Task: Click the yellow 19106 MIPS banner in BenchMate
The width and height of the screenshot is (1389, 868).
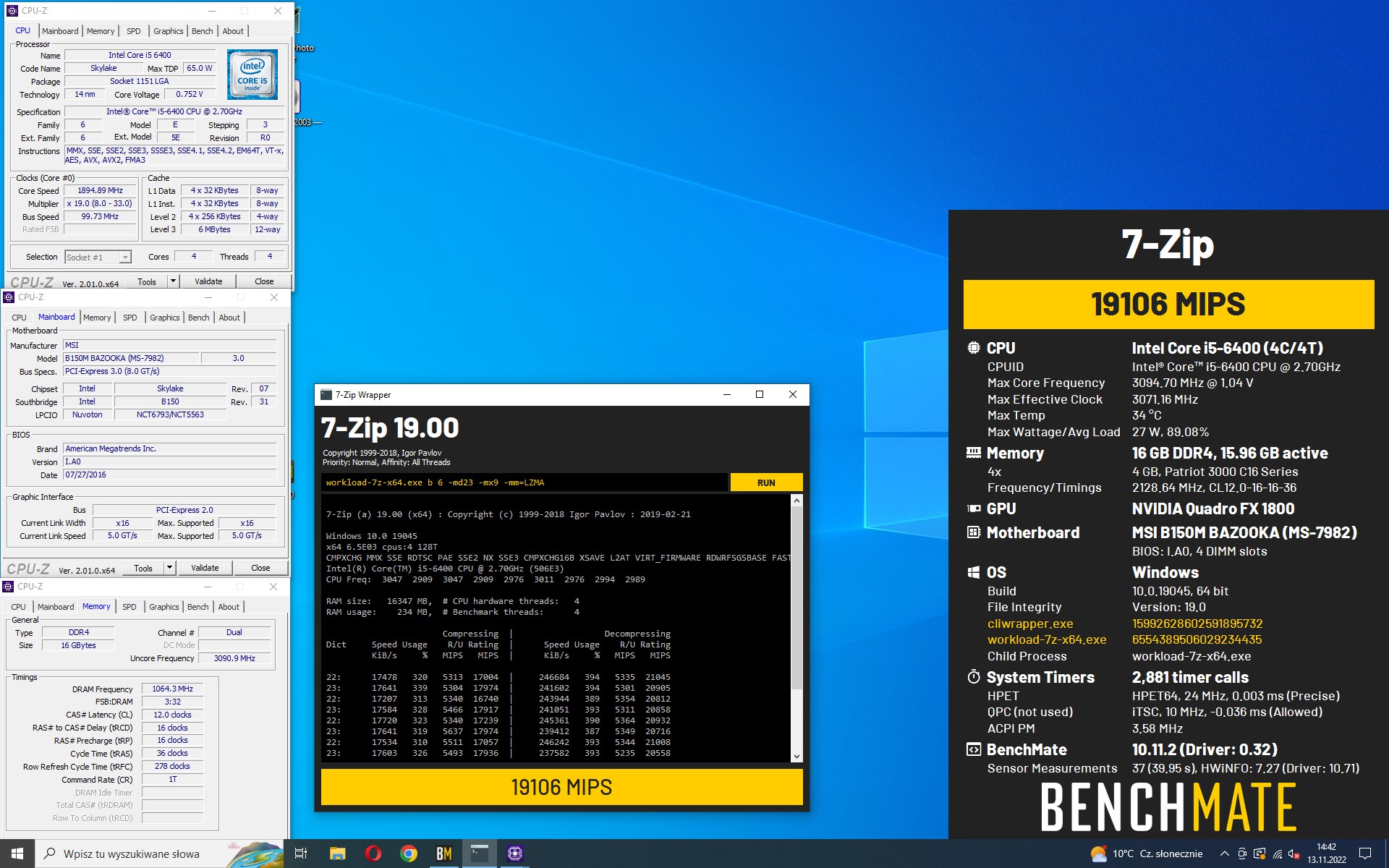Action: point(1168,305)
